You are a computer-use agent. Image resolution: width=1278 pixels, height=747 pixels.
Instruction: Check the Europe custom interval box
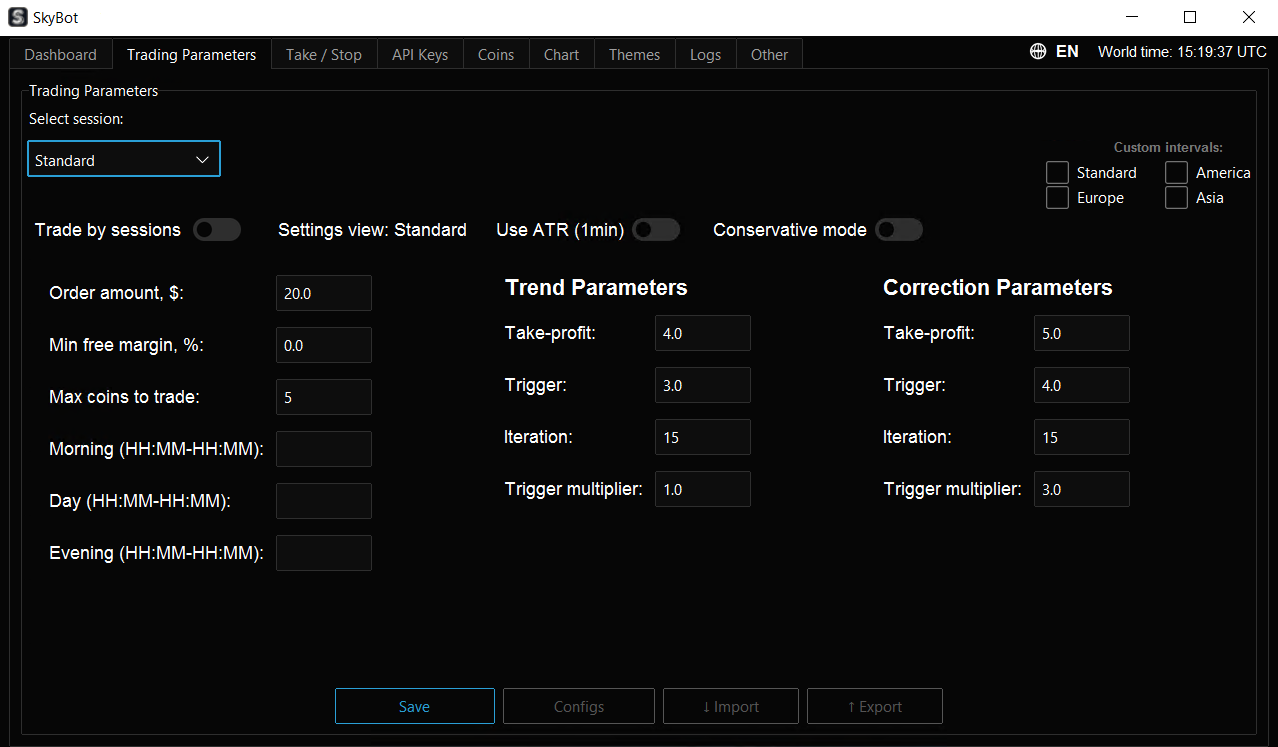click(x=1057, y=197)
